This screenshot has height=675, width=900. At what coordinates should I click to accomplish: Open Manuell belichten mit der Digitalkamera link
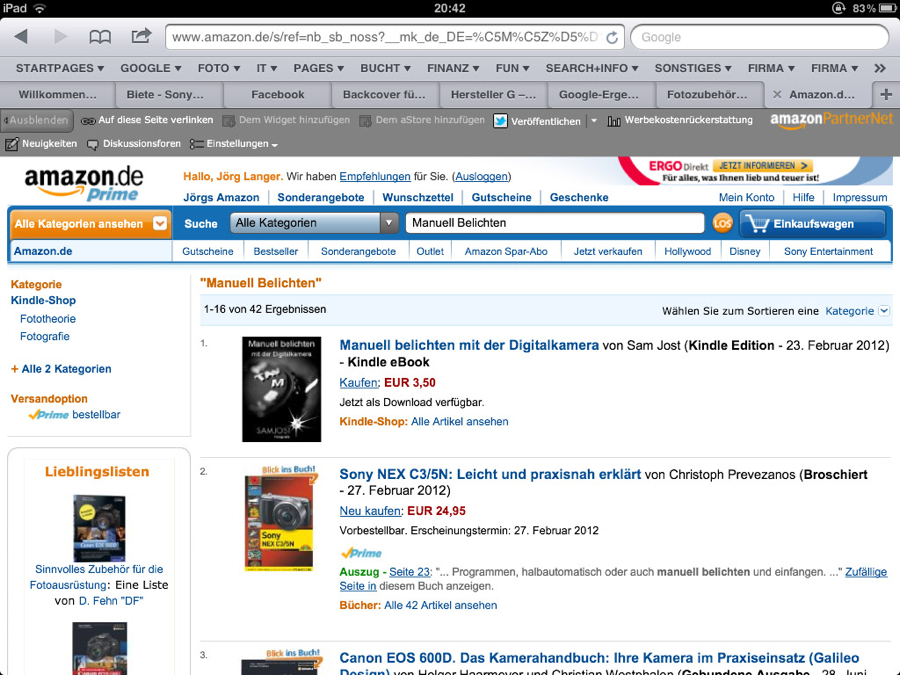click(469, 345)
